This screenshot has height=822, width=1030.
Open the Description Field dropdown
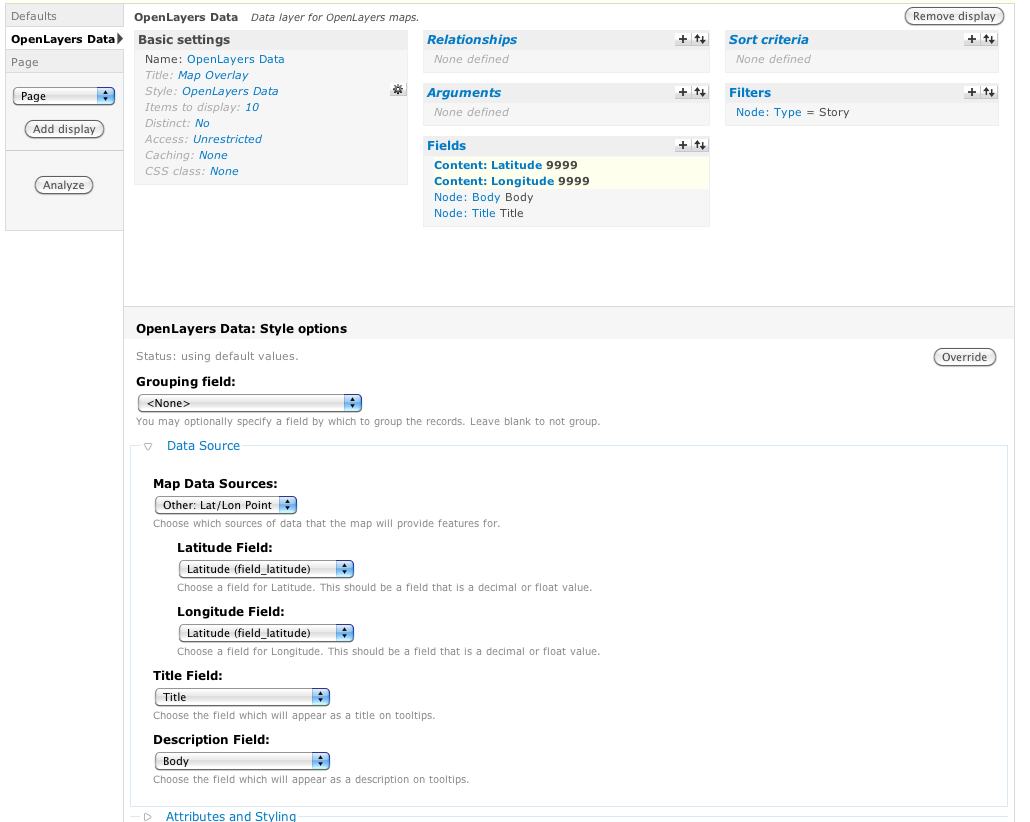click(x=242, y=761)
